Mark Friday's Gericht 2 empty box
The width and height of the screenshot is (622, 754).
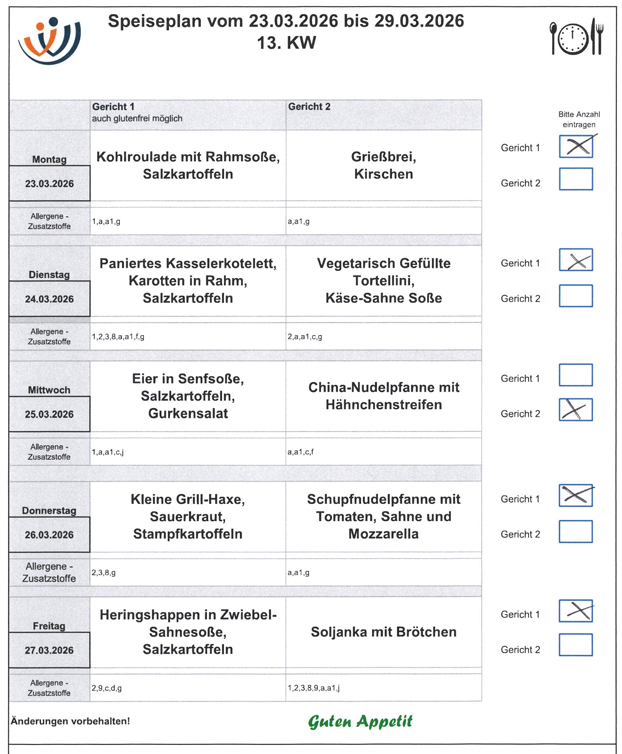(x=575, y=645)
